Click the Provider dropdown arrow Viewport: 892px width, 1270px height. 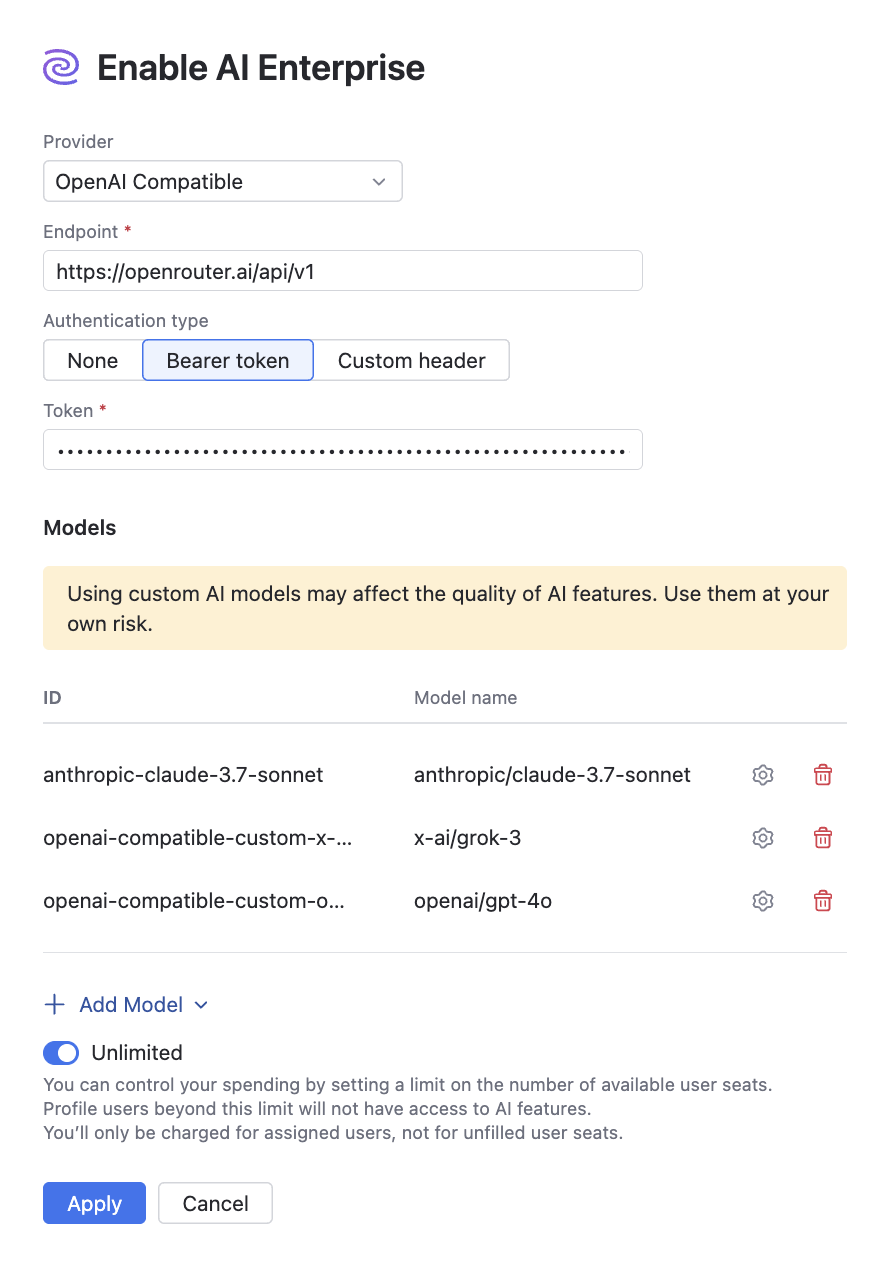point(379,181)
